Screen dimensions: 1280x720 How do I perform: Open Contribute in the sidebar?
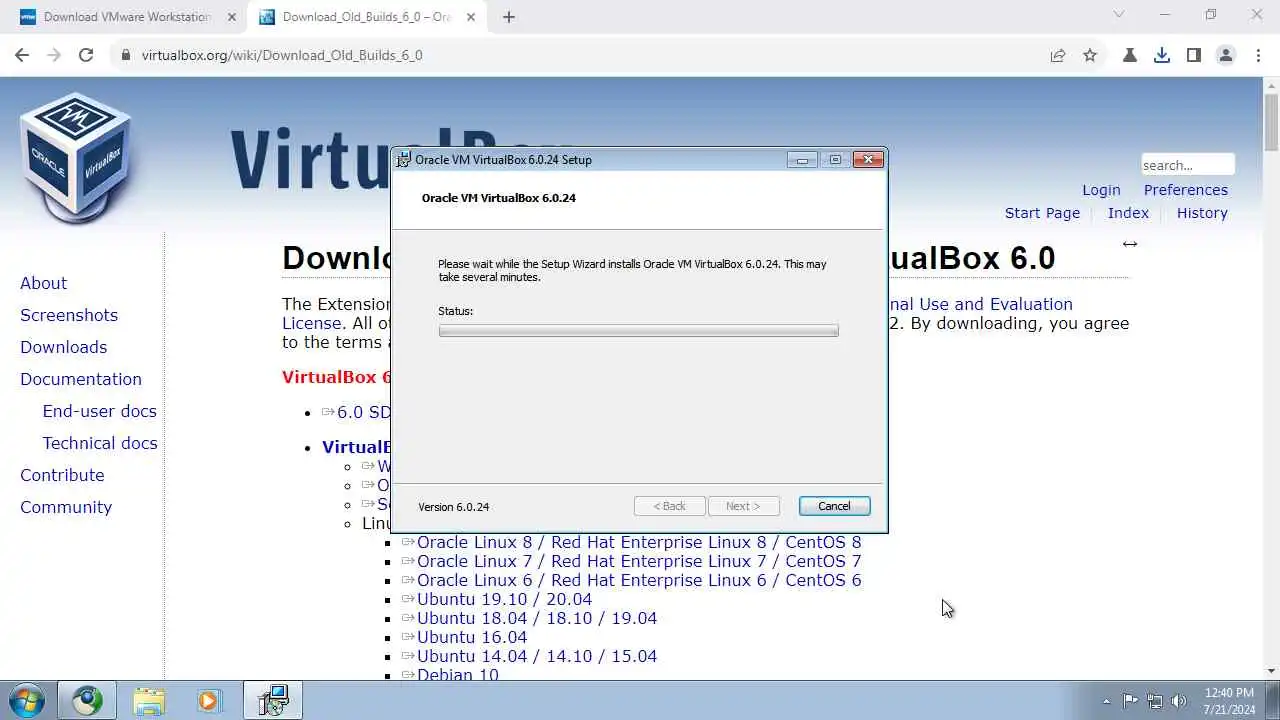point(62,475)
